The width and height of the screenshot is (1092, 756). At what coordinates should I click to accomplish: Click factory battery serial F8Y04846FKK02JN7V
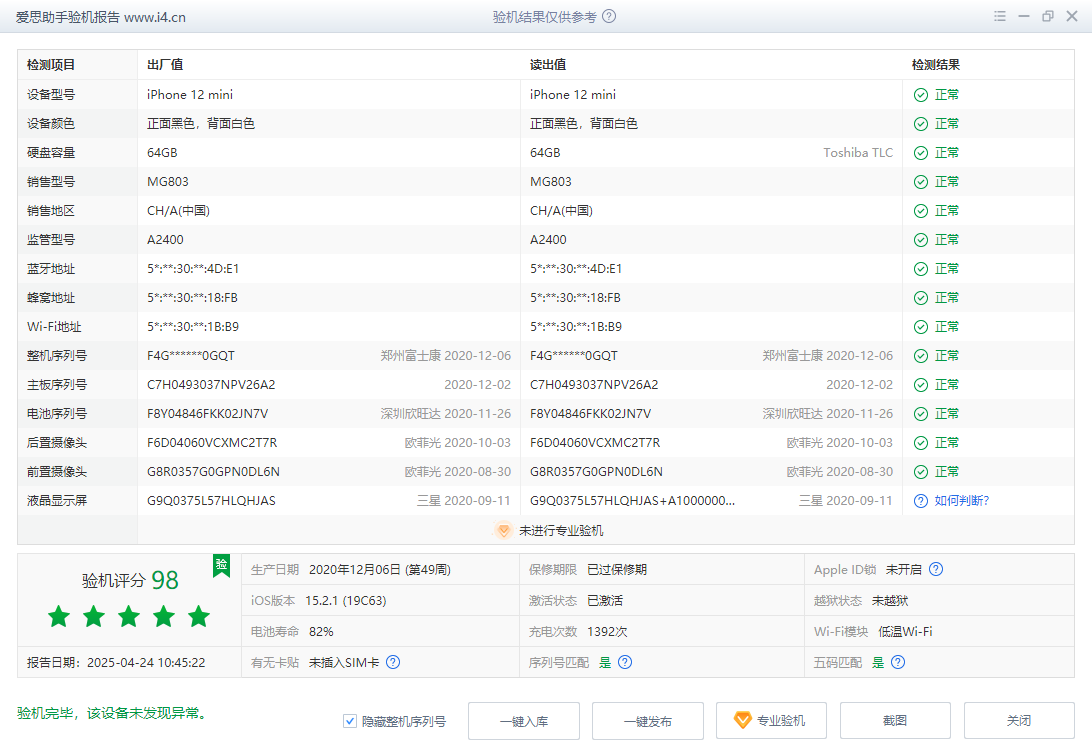pyautogui.click(x=208, y=414)
